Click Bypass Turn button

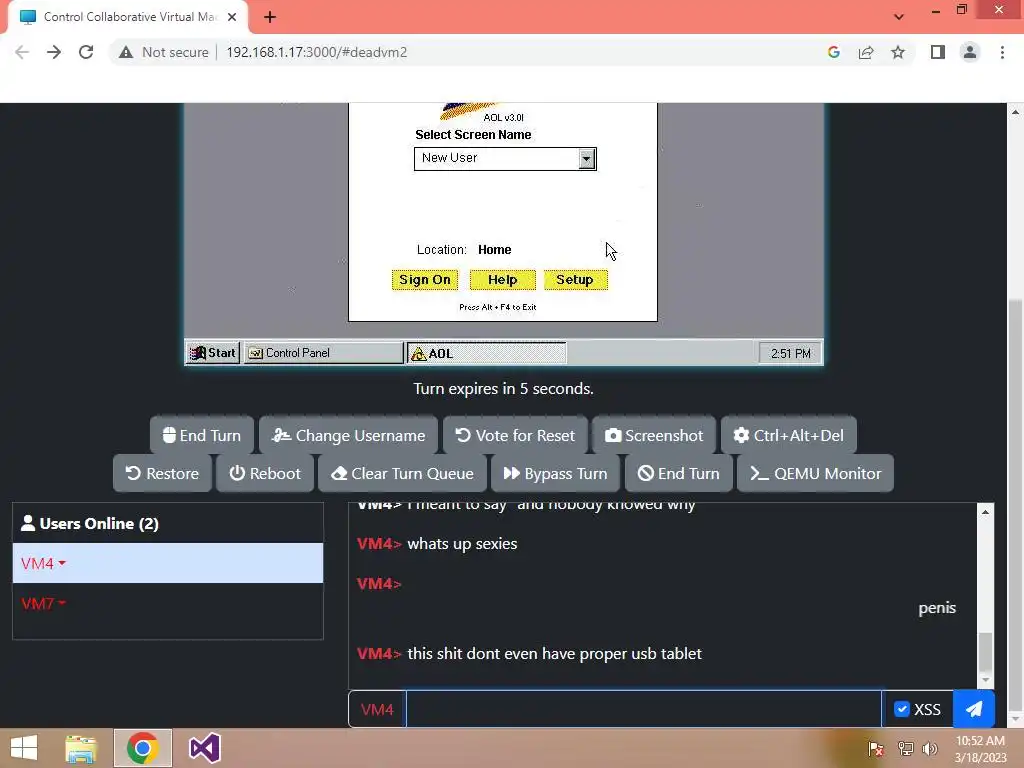555,473
